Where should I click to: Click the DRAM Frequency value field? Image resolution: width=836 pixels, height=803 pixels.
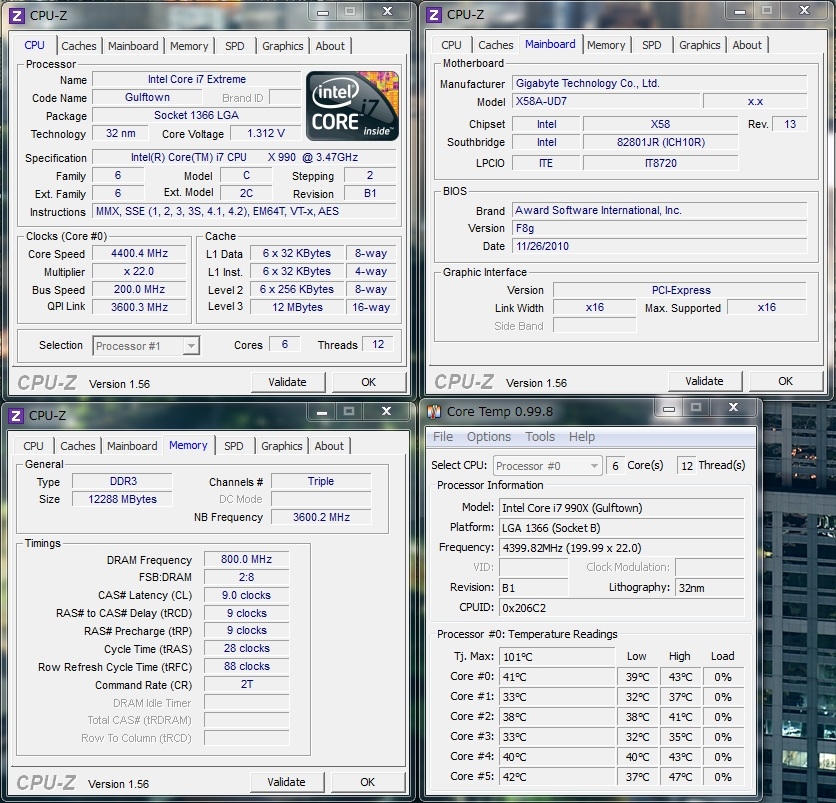pyautogui.click(x=246, y=560)
